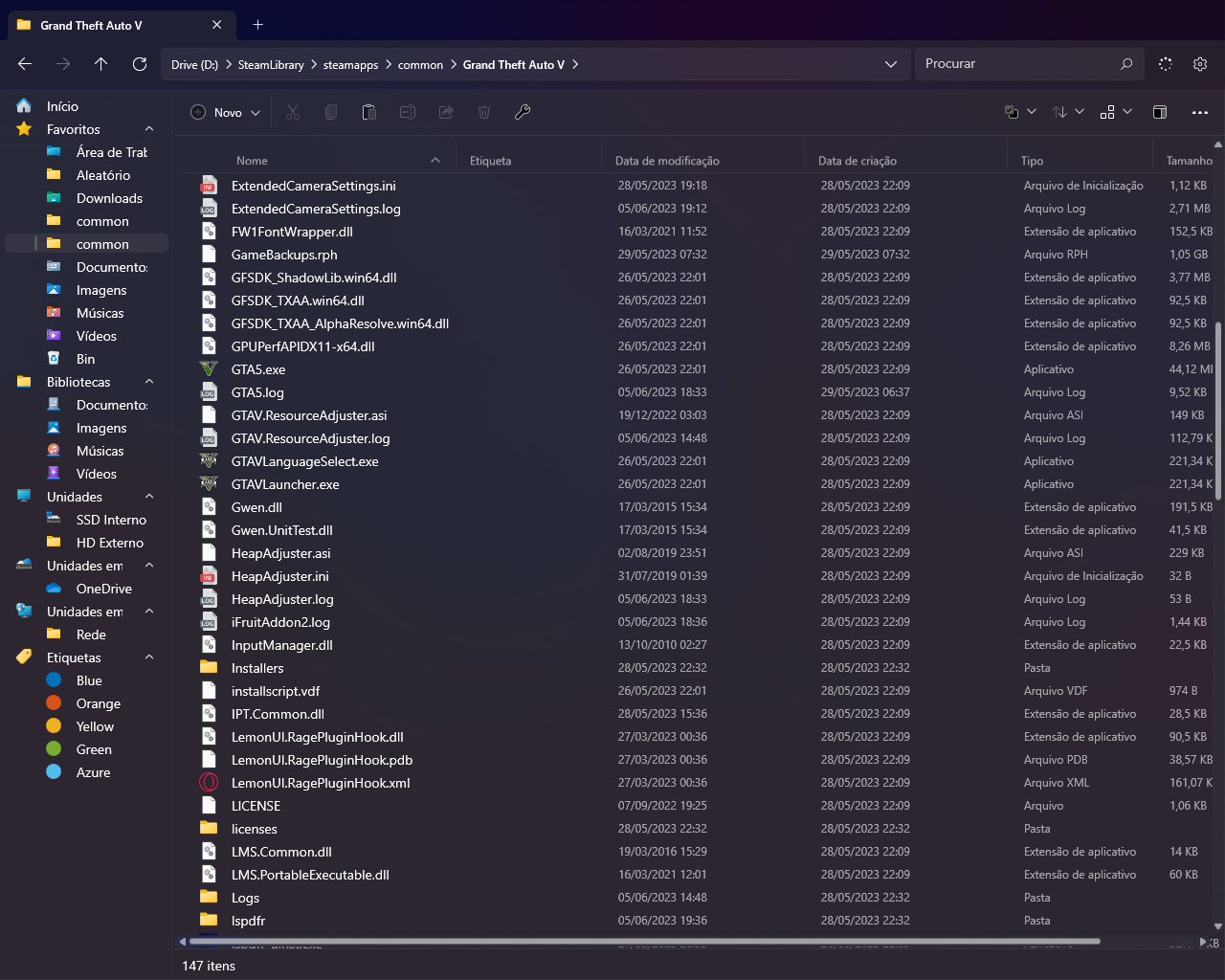
Task: Toggle the preview pane
Action: 1160,112
